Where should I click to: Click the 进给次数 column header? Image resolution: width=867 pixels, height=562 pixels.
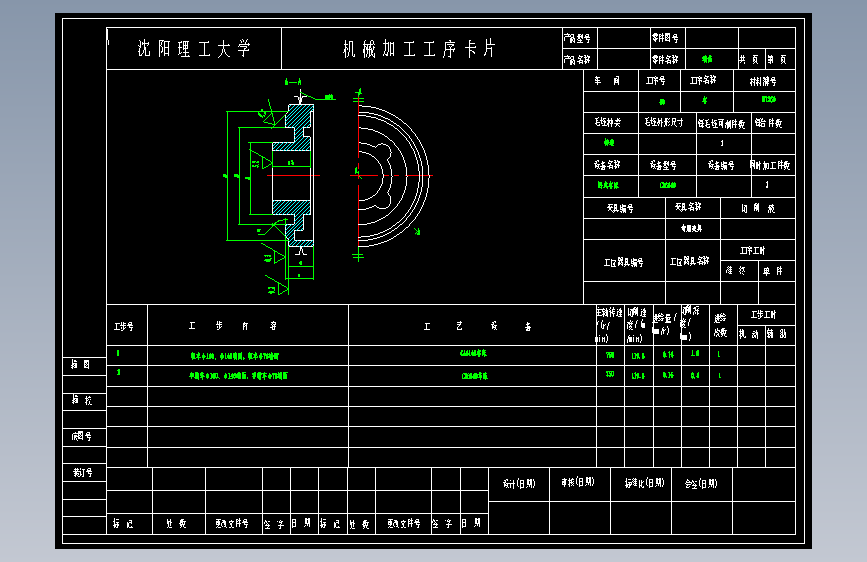pyautogui.click(x=722, y=325)
